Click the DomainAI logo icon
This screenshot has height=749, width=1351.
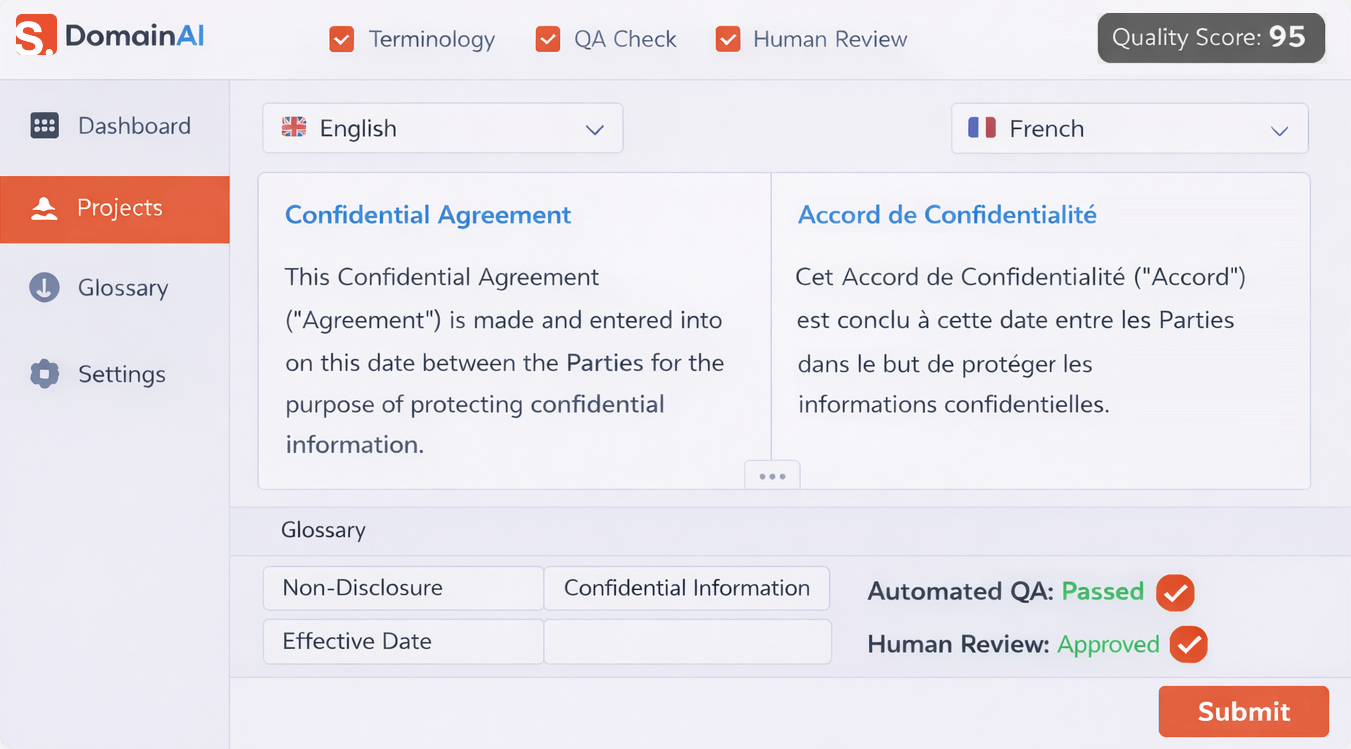click(x=36, y=36)
